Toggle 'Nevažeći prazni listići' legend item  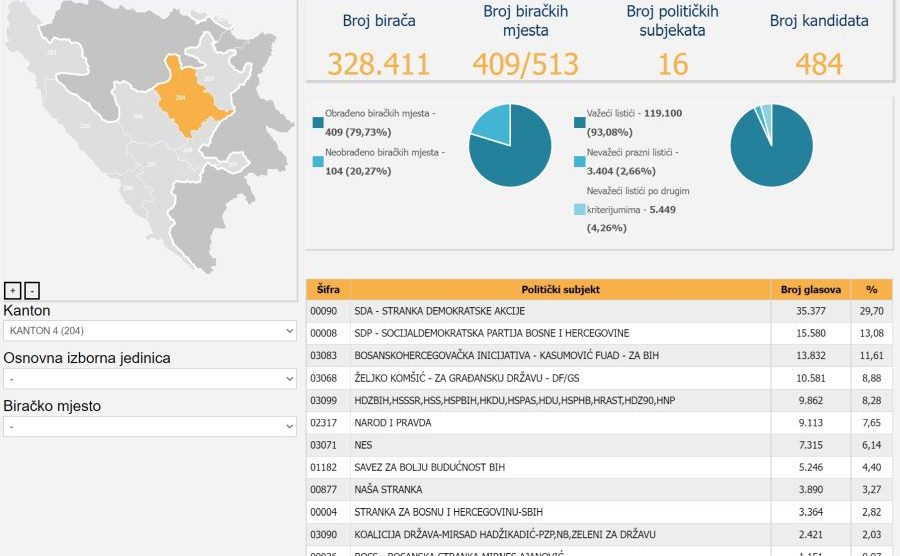coord(580,162)
